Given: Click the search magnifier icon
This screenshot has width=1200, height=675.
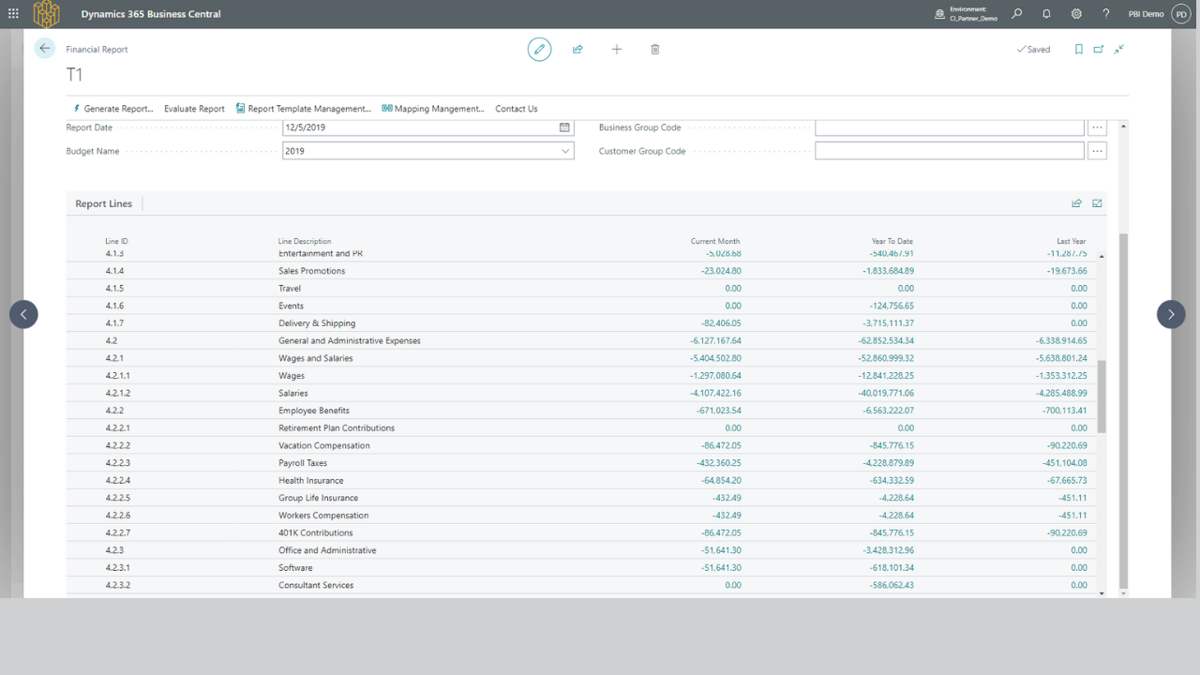Looking at the screenshot, I should tap(1017, 14).
